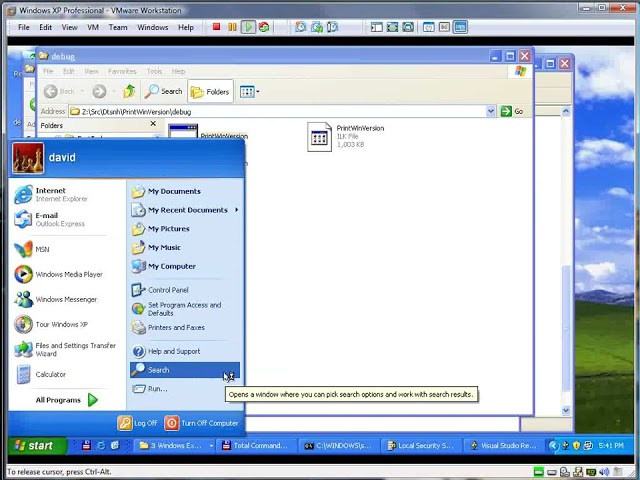Enter full screen mode via VMware toolbar

[x=392, y=27]
